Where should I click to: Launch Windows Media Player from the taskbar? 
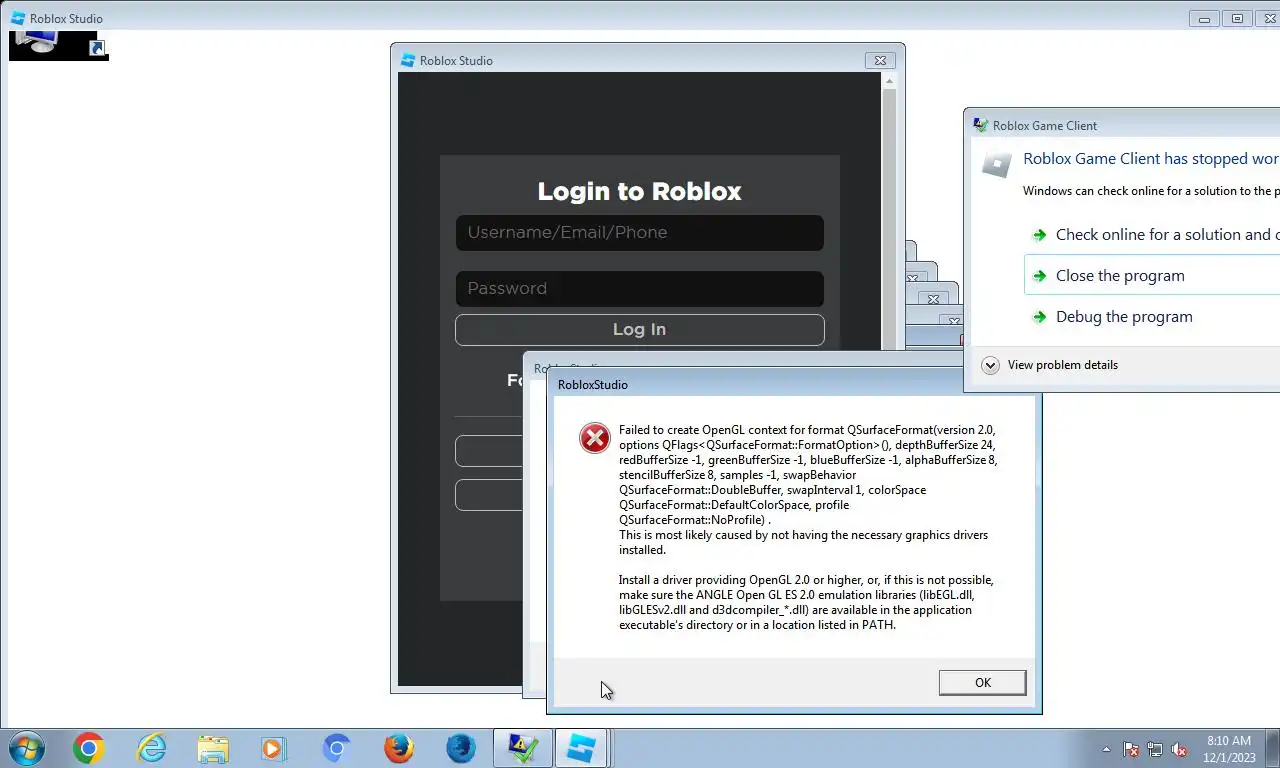click(273, 748)
